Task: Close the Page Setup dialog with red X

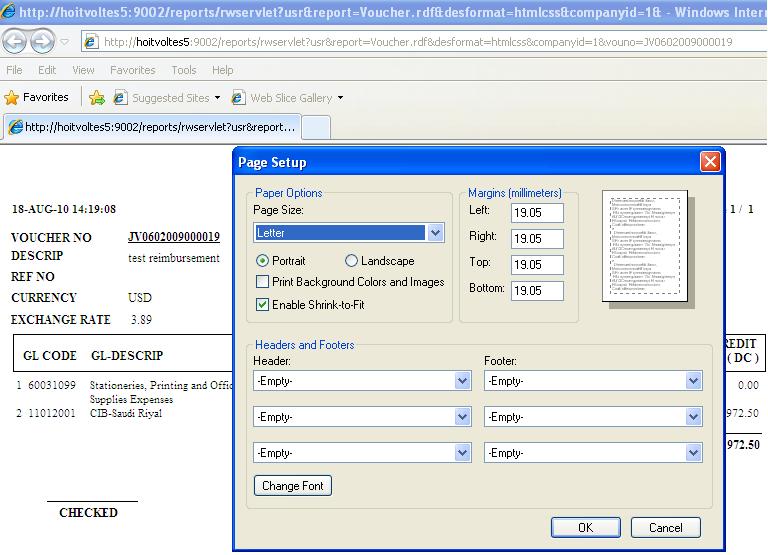Action: click(x=710, y=162)
